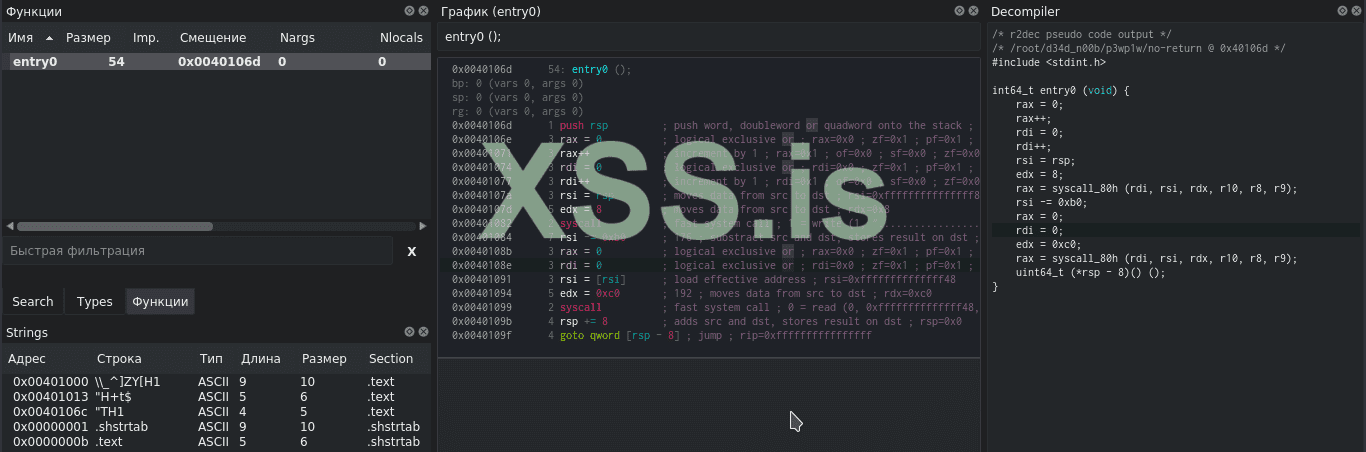
Task: Sort functions by Смещение column
Action: click(213, 38)
